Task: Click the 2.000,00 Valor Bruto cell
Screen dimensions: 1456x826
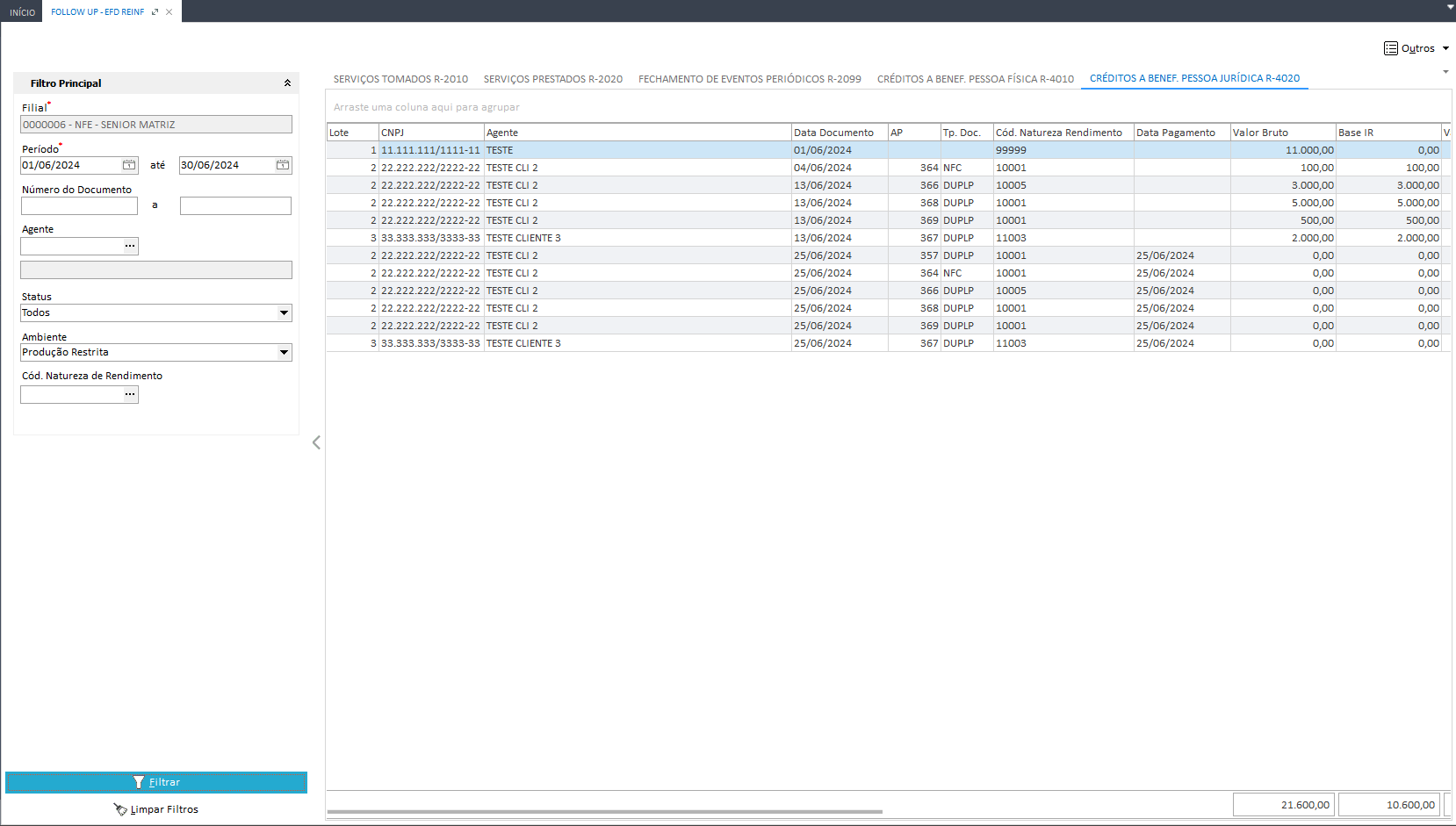Action: [1283, 238]
